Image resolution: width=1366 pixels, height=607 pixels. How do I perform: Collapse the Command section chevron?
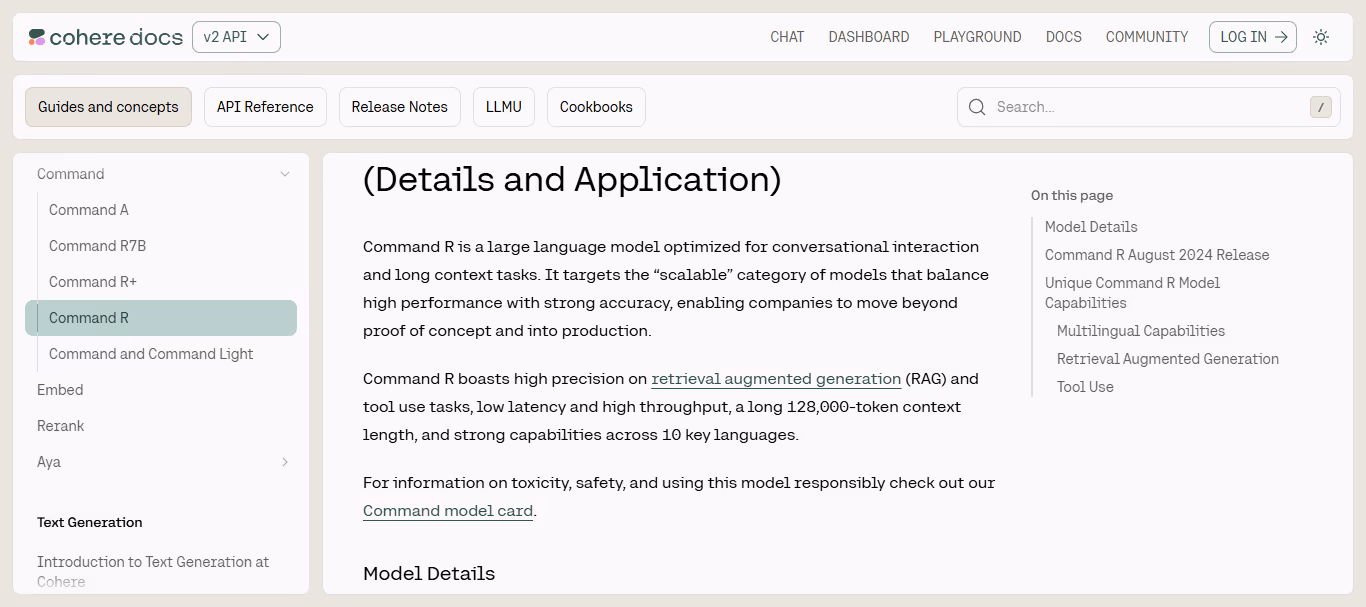coord(285,174)
